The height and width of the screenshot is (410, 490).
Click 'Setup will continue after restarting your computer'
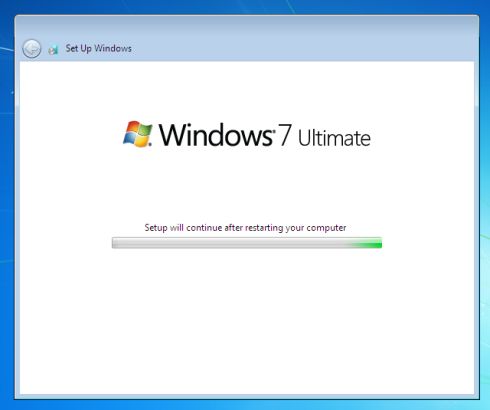(x=245, y=228)
